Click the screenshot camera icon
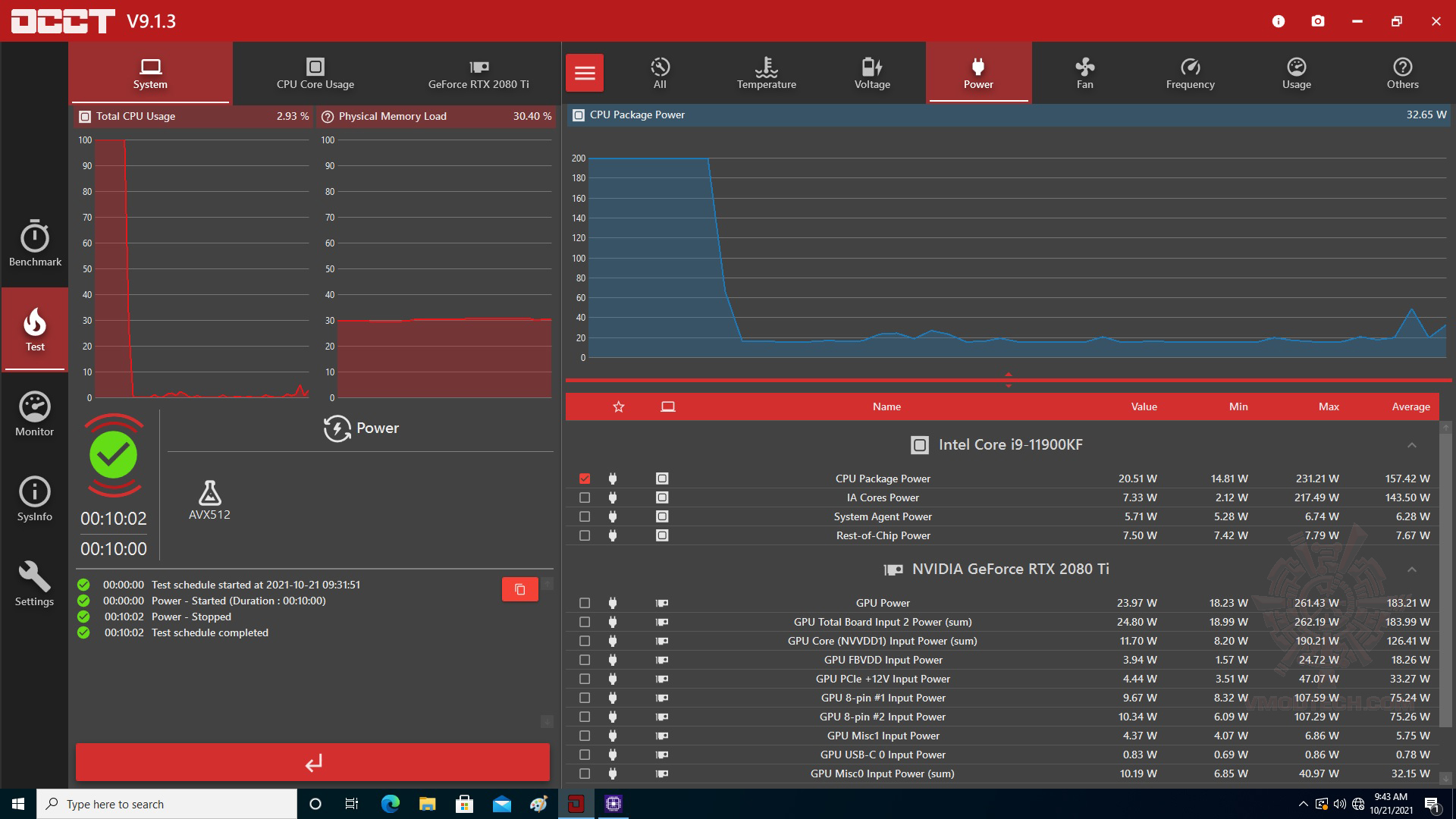Screen dimensions: 1456x819 (1318, 21)
